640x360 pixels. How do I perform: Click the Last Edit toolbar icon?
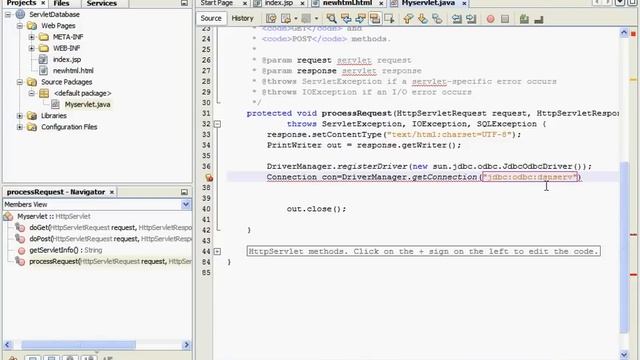coord(271,19)
